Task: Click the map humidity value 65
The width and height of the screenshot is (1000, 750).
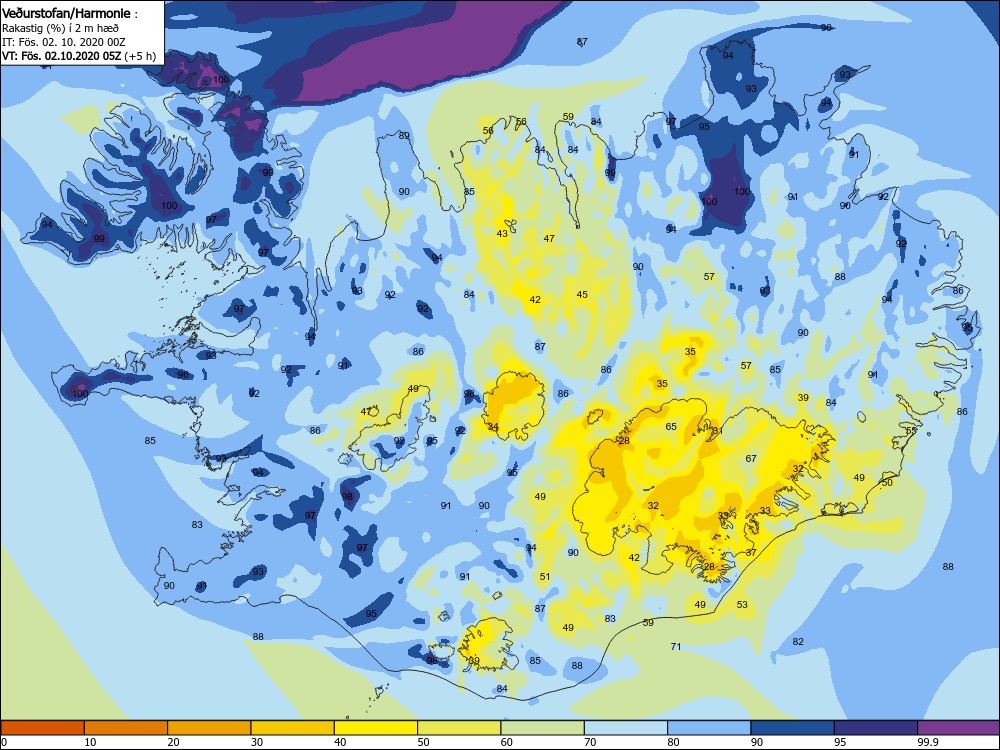Action: click(x=671, y=427)
